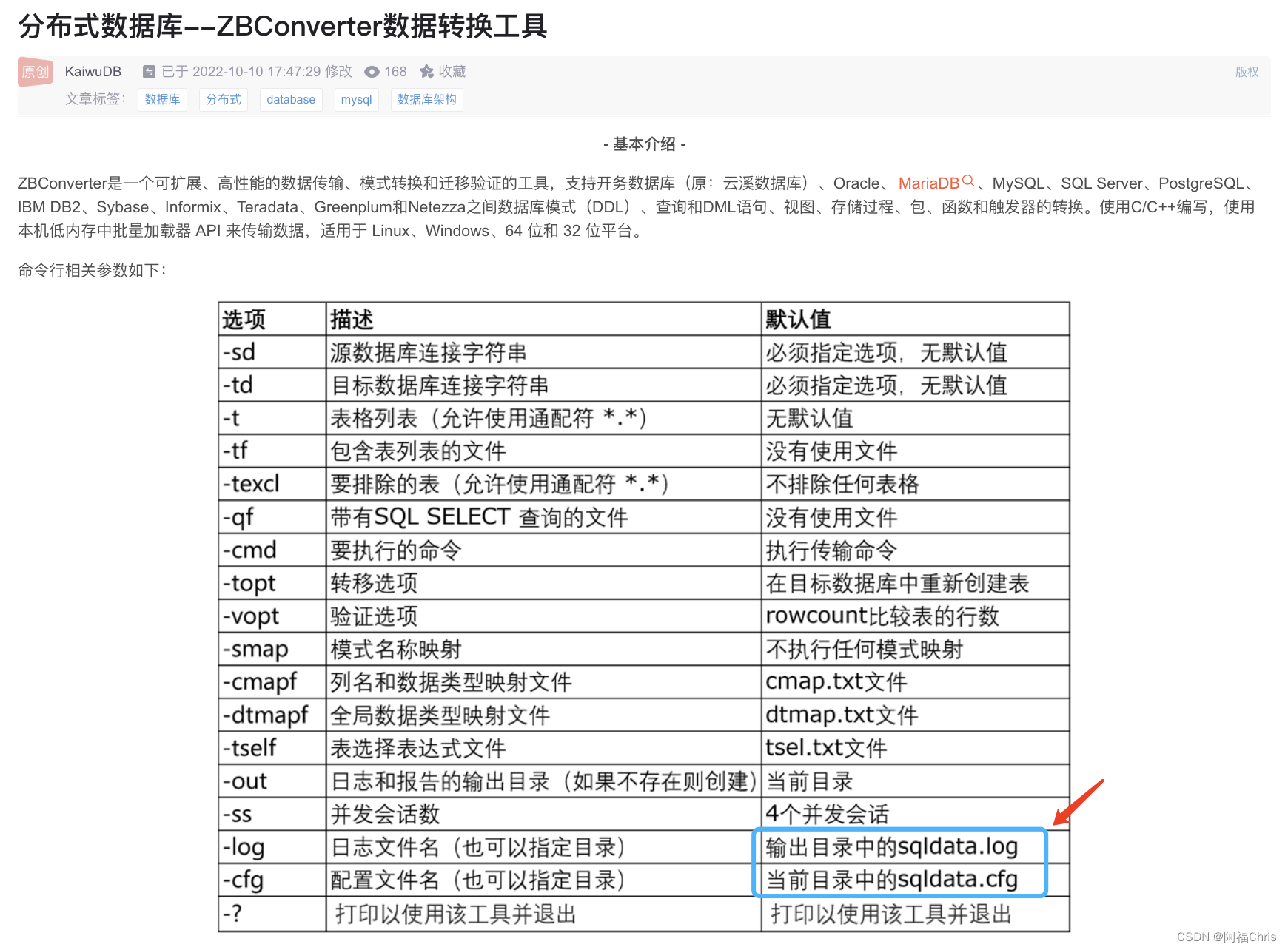The width and height of the screenshot is (1288, 950).
Task: Click the article title ZBConverter数据转换工具
Action: click(283, 27)
